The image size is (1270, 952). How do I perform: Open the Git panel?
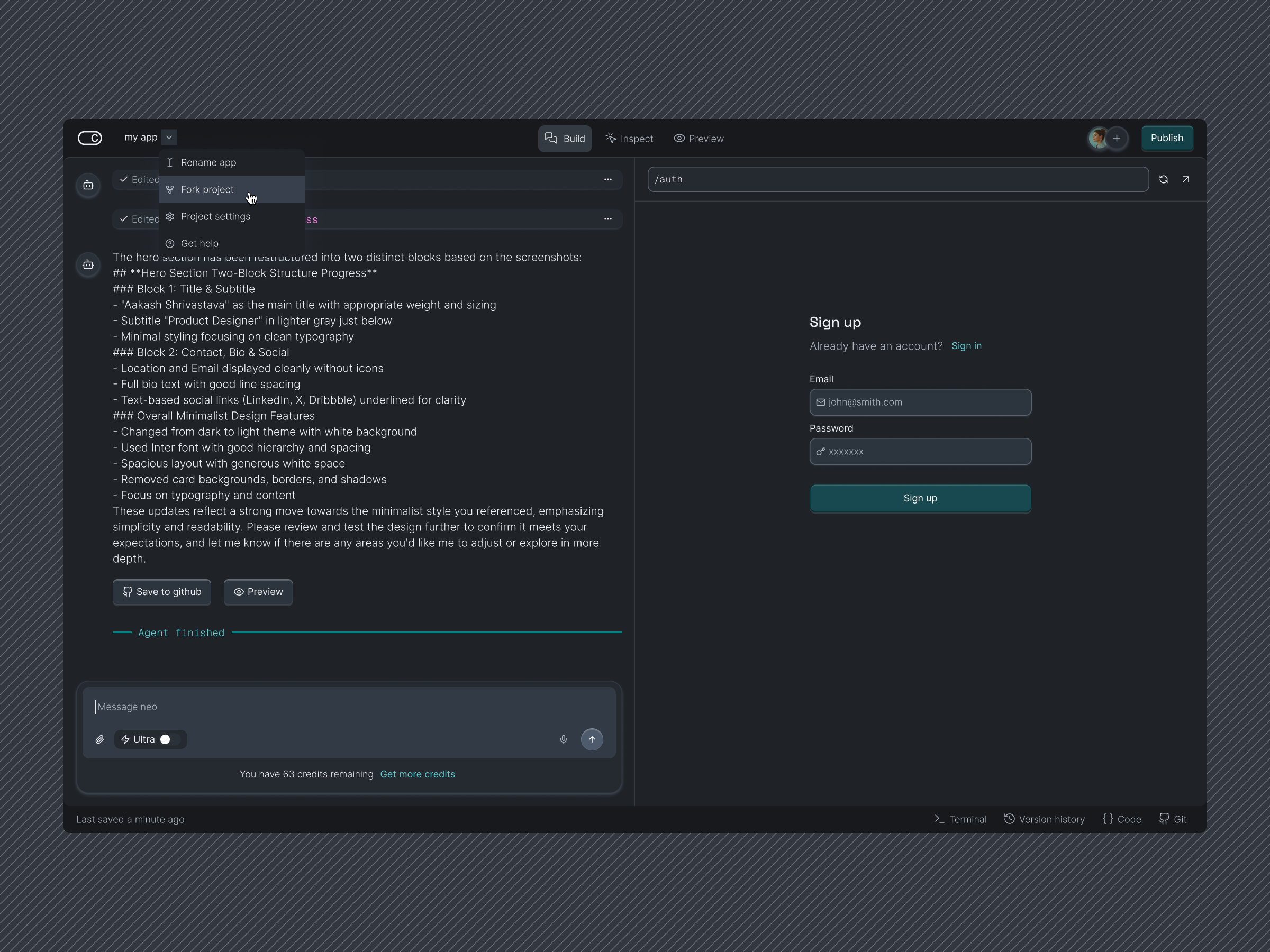click(x=1174, y=819)
